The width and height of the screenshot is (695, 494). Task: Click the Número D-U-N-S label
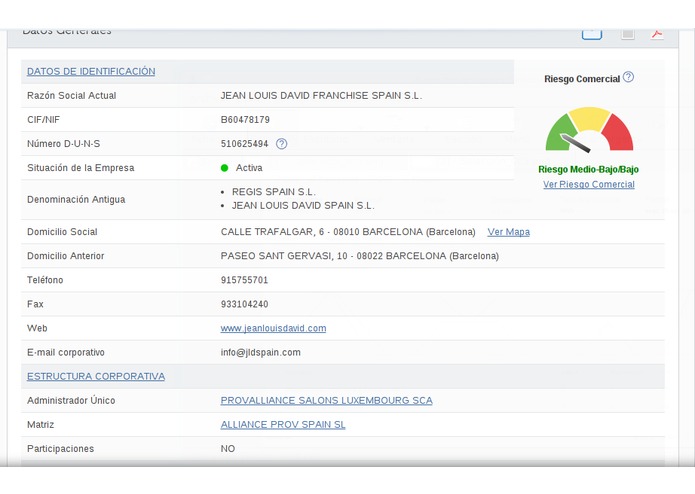tap(63, 144)
